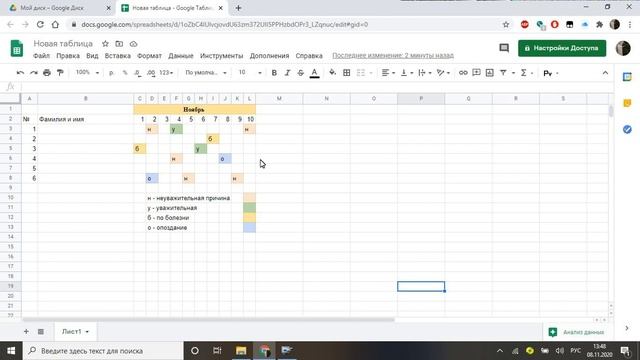
Task: Open the Справка menu
Action: click(x=309, y=56)
